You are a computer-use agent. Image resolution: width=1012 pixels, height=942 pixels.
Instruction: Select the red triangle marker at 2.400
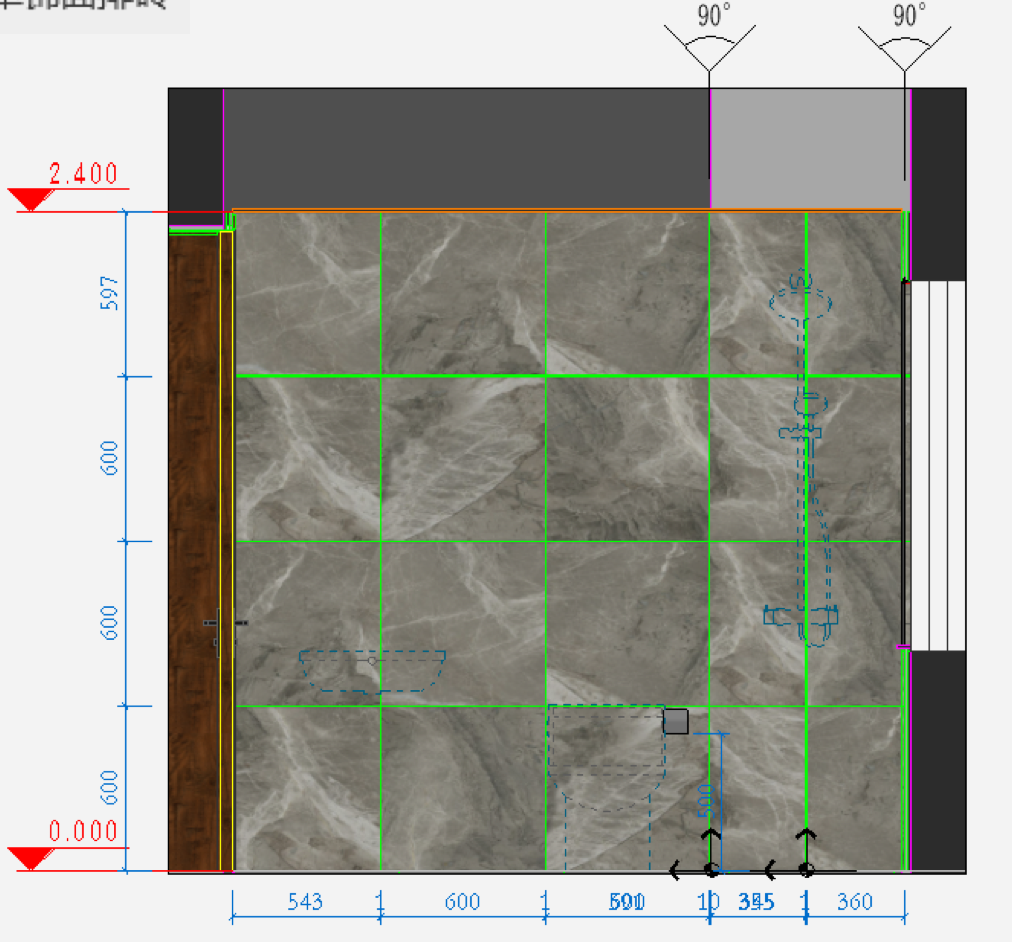pos(30,199)
